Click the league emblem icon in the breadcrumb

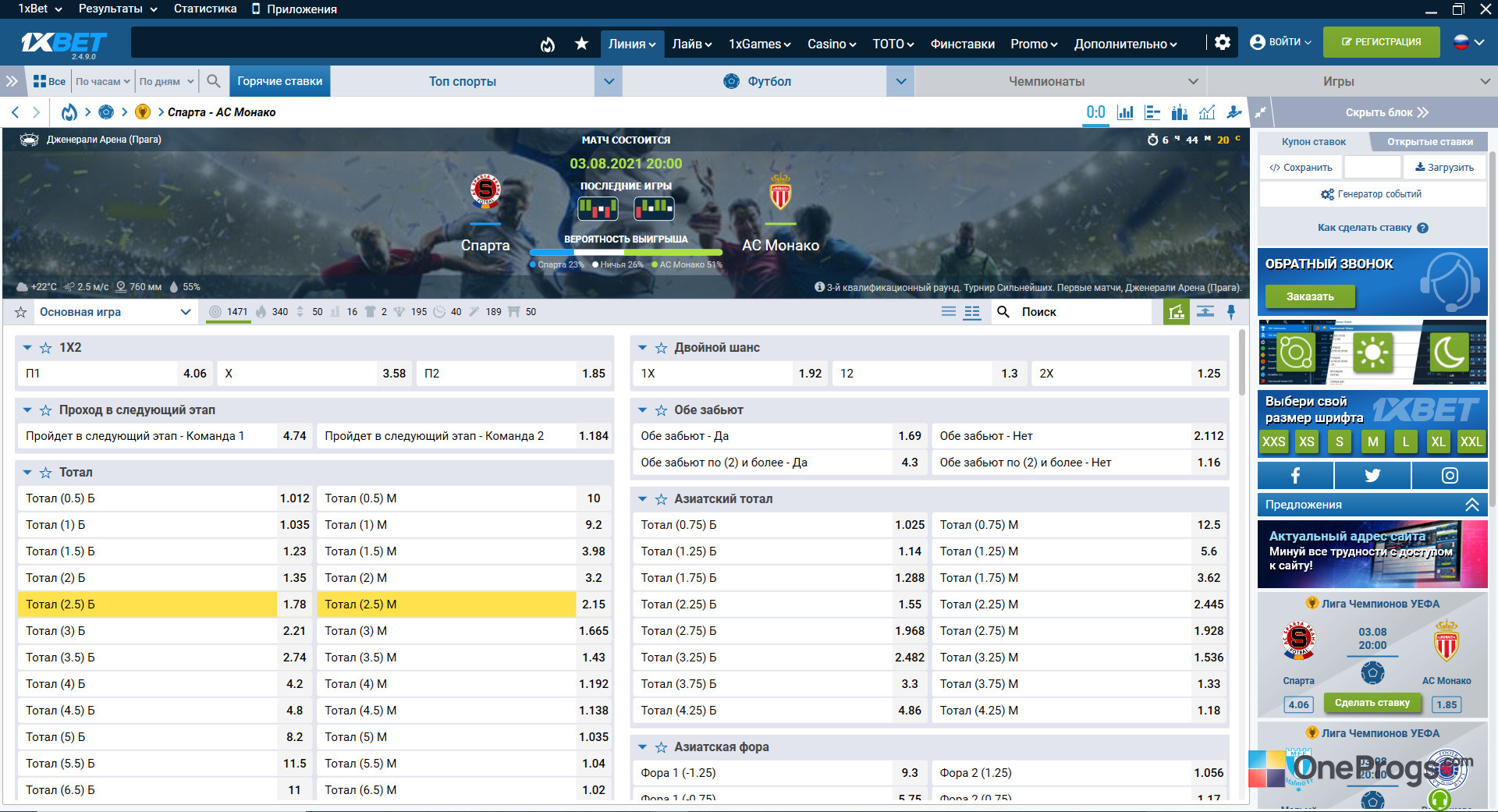click(143, 112)
